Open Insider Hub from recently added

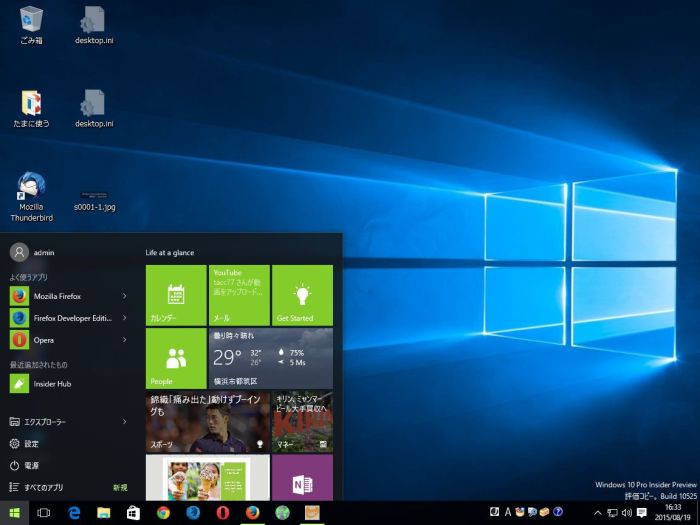pos(50,383)
